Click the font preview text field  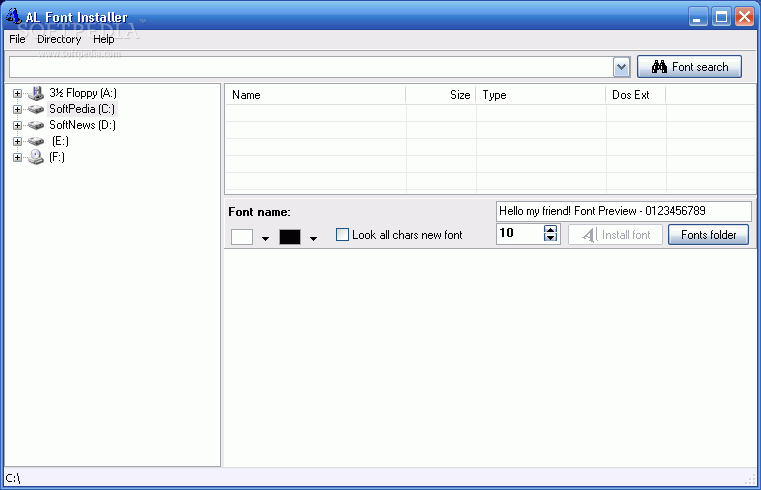(x=624, y=211)
